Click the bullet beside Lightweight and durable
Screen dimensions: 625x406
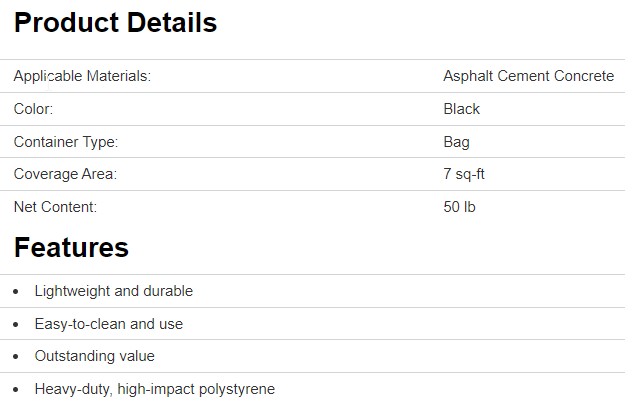click(16, 292)
